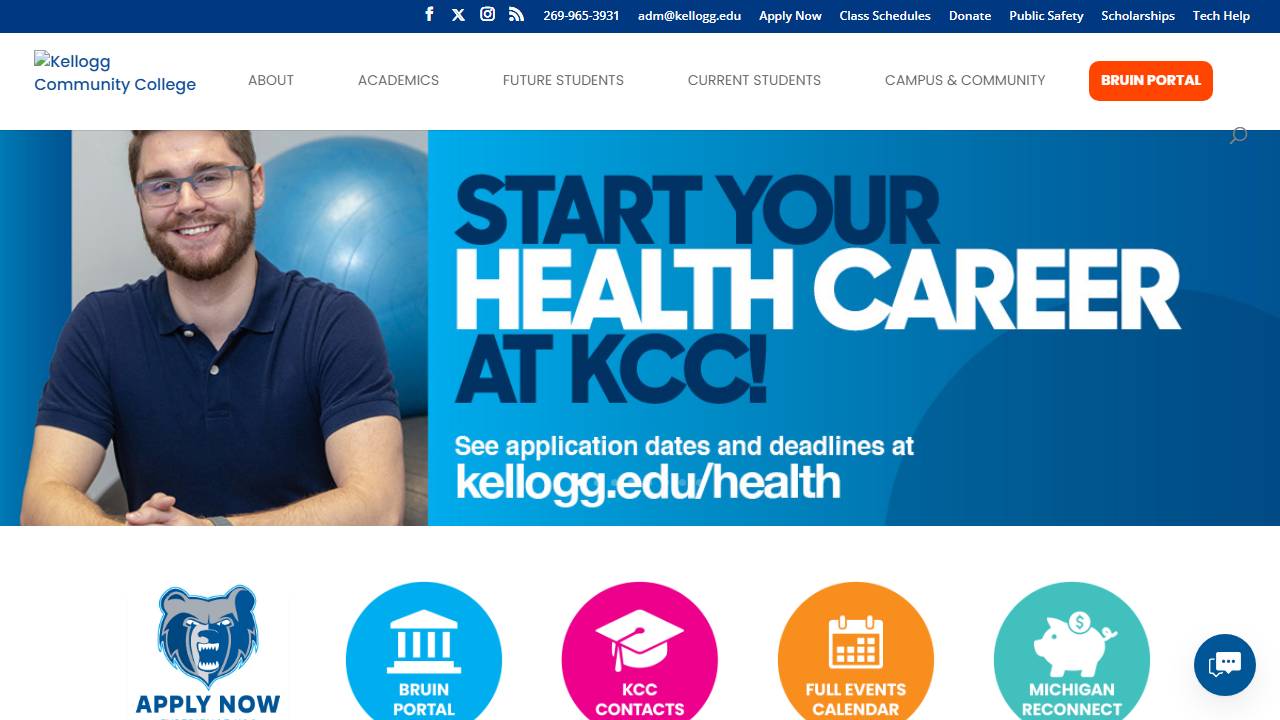
Task: Open the Michigan Reconnect piggy bank icon
Action: 1072,652
